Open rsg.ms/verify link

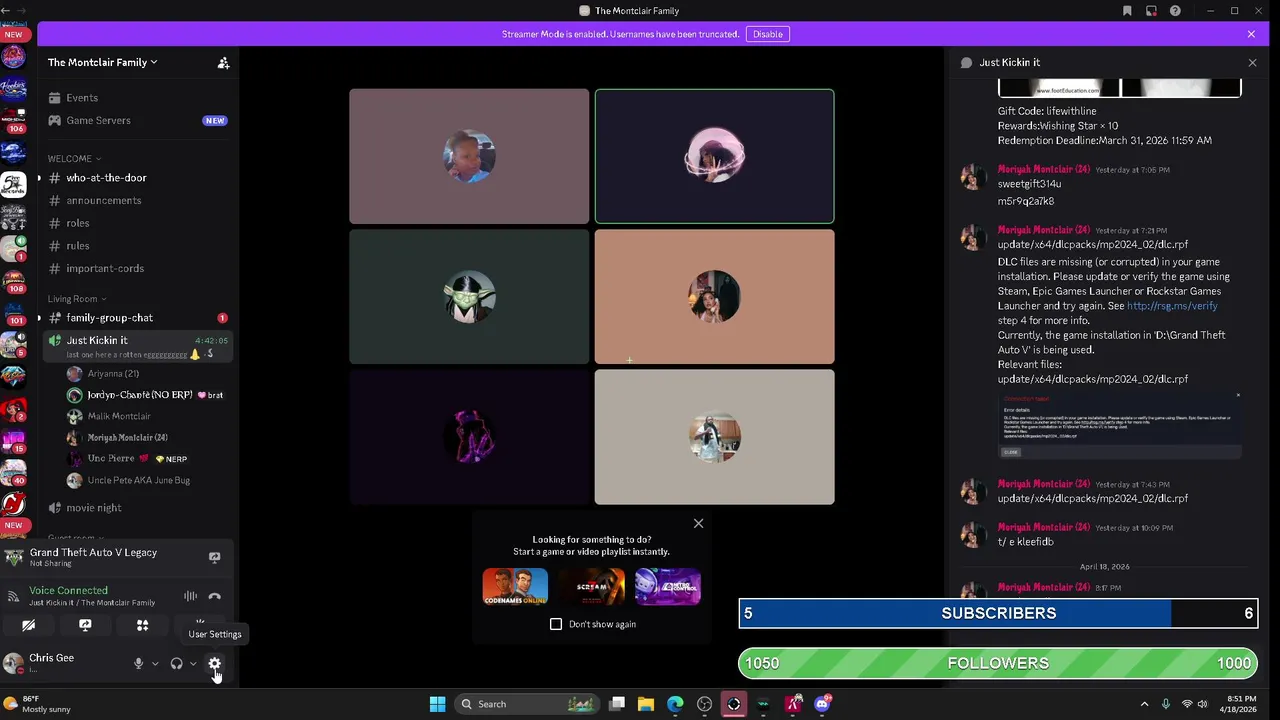click(x=1172, y=306)
